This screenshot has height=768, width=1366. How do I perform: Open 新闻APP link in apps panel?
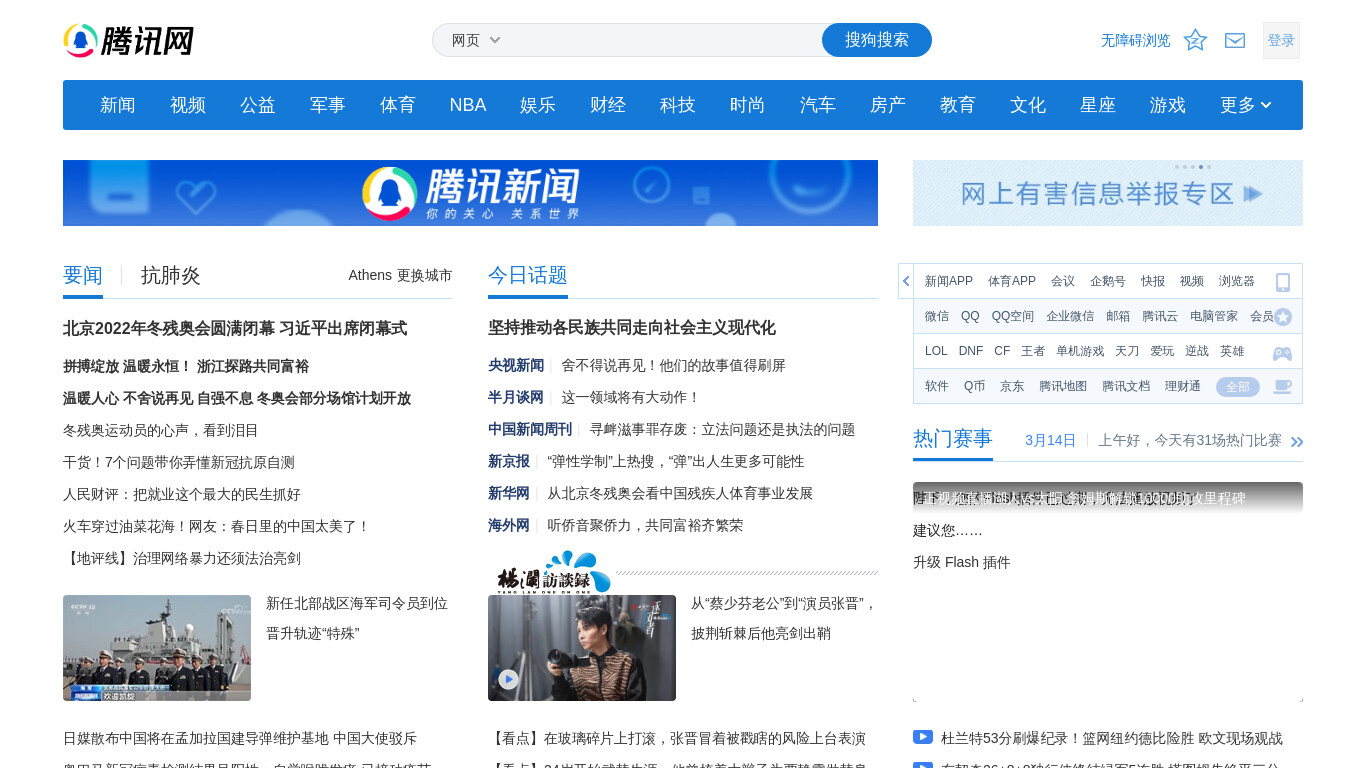[x=949, y=282]
